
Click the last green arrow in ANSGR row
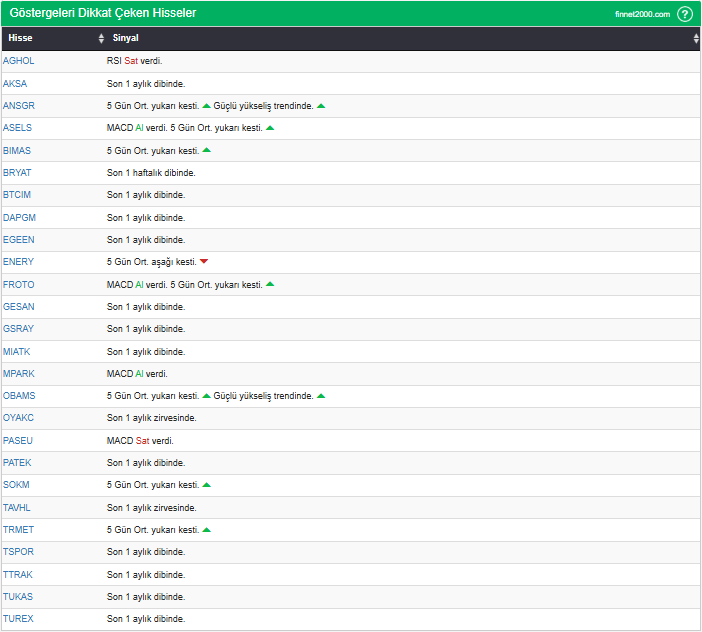pyautogui.click(x=321, y=105)
